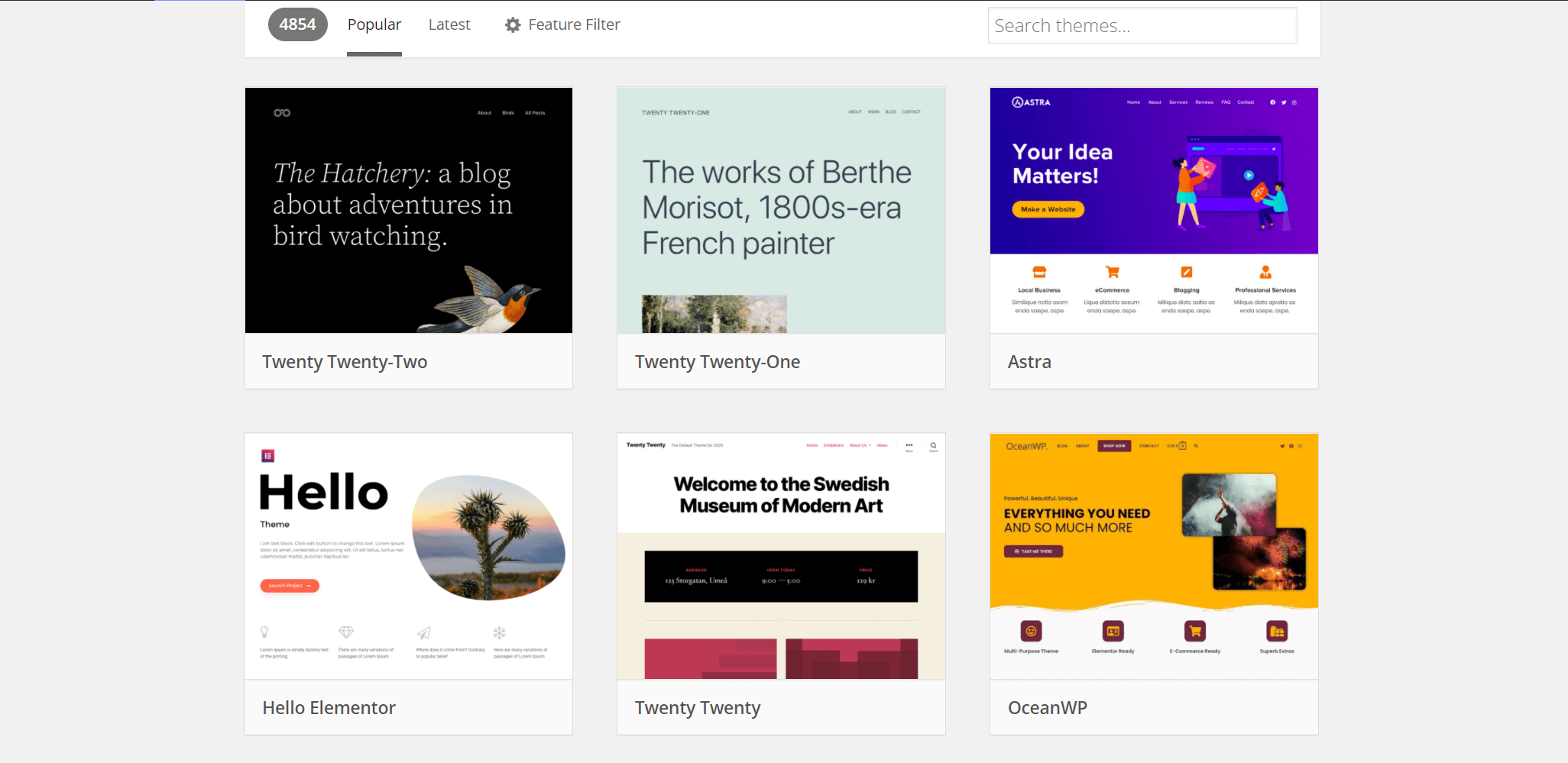Click the 4854 theme count badge
The height and width of the screenshot is (763, 1568).
(x=297, y=24)
